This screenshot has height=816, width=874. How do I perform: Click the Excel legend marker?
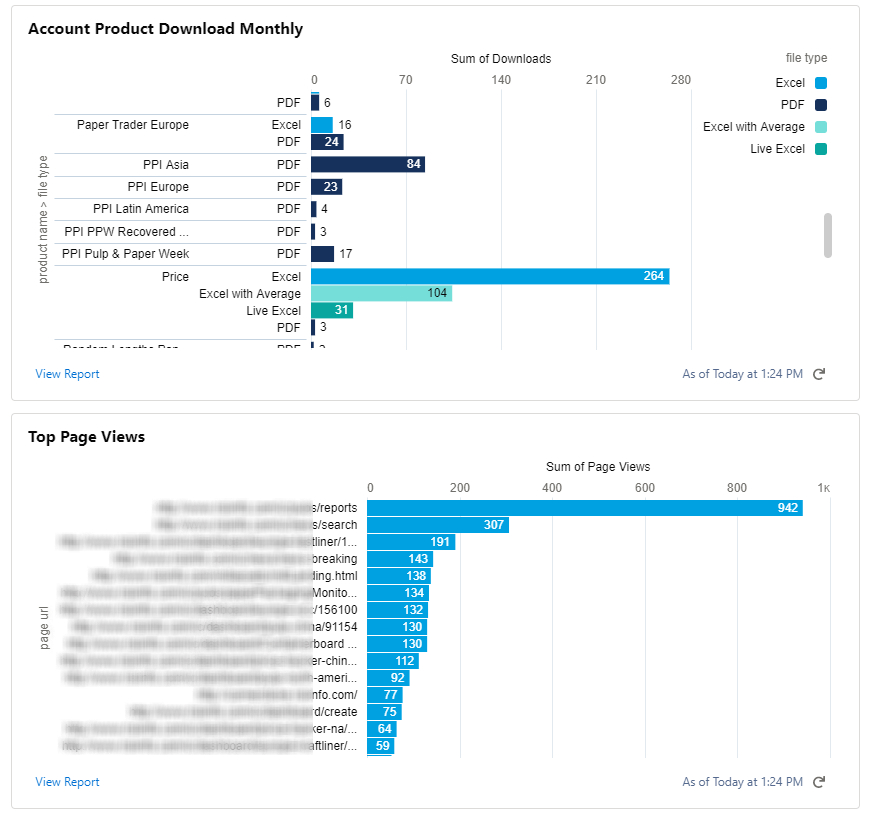click(823, 82)
